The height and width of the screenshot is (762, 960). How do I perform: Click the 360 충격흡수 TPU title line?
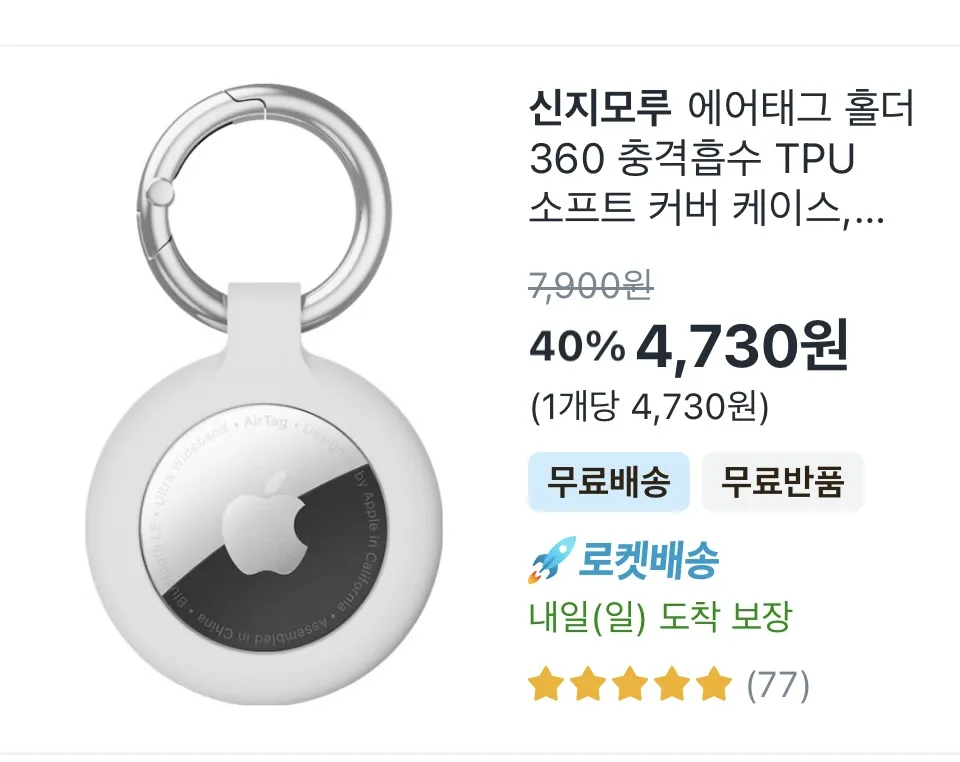tap(692, 159)
